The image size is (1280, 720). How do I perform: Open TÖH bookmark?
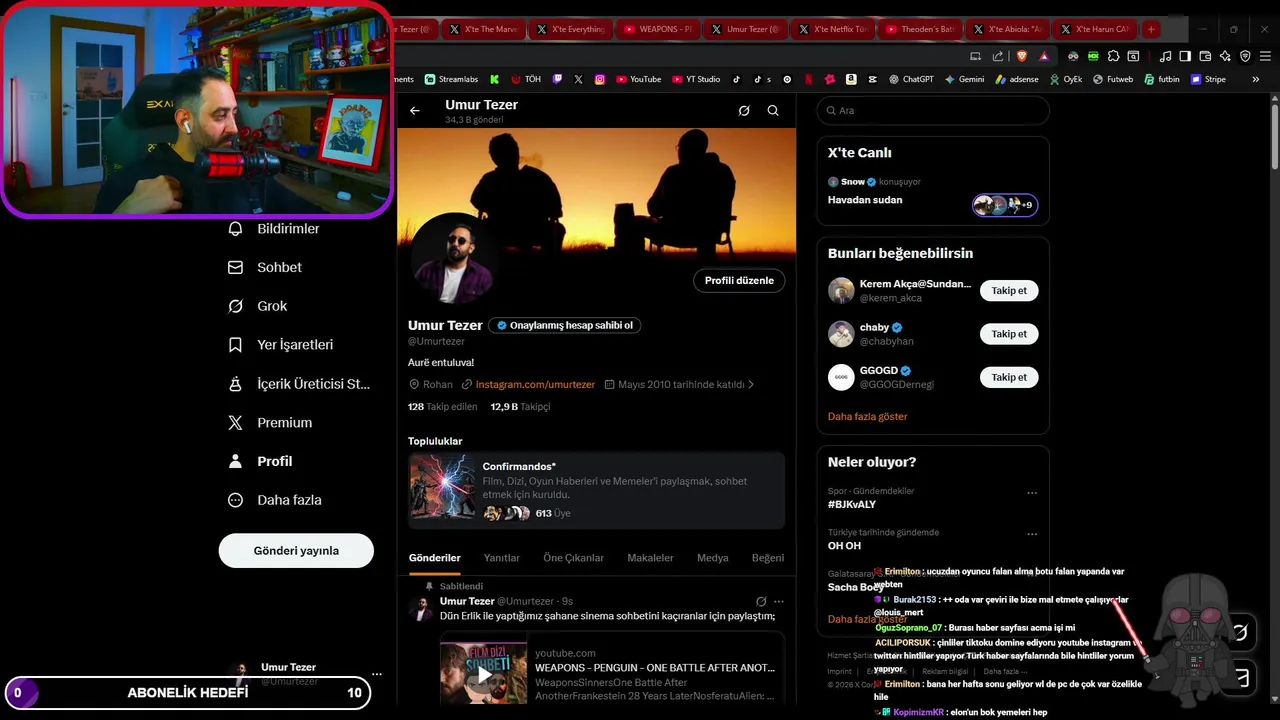click(x=526, y=79)
